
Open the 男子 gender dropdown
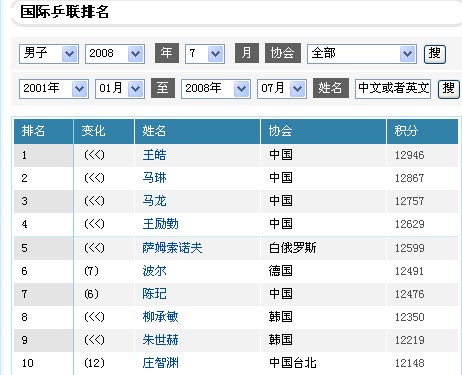coord(49,54)
